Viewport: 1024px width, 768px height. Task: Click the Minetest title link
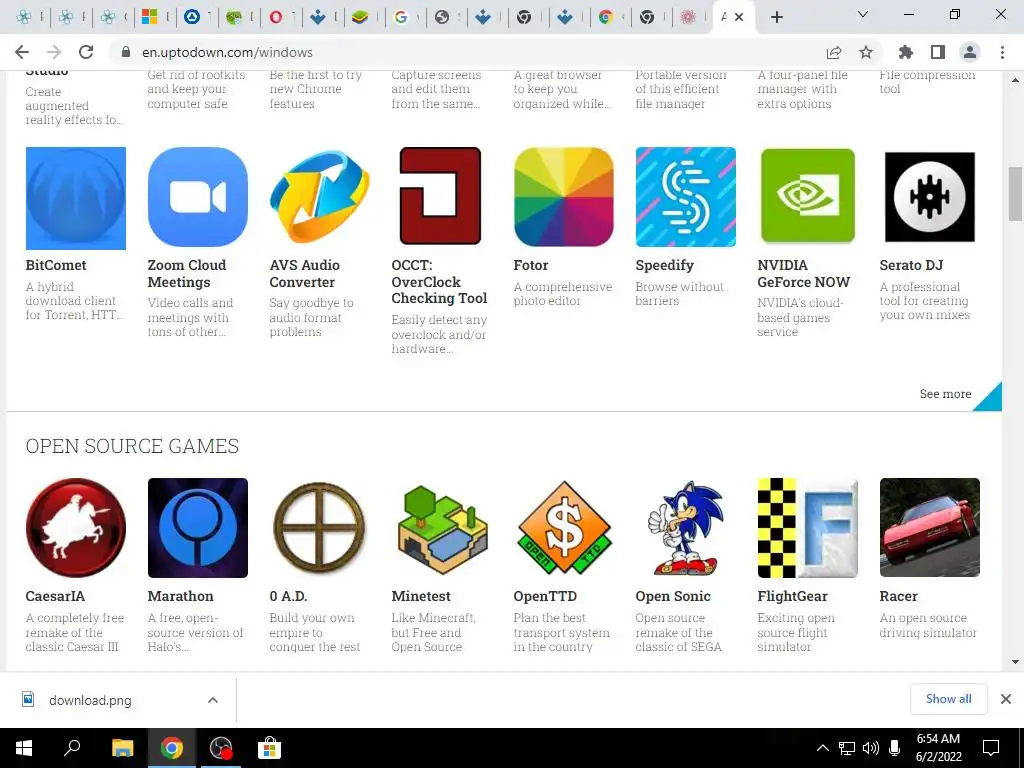pos(421,596)
